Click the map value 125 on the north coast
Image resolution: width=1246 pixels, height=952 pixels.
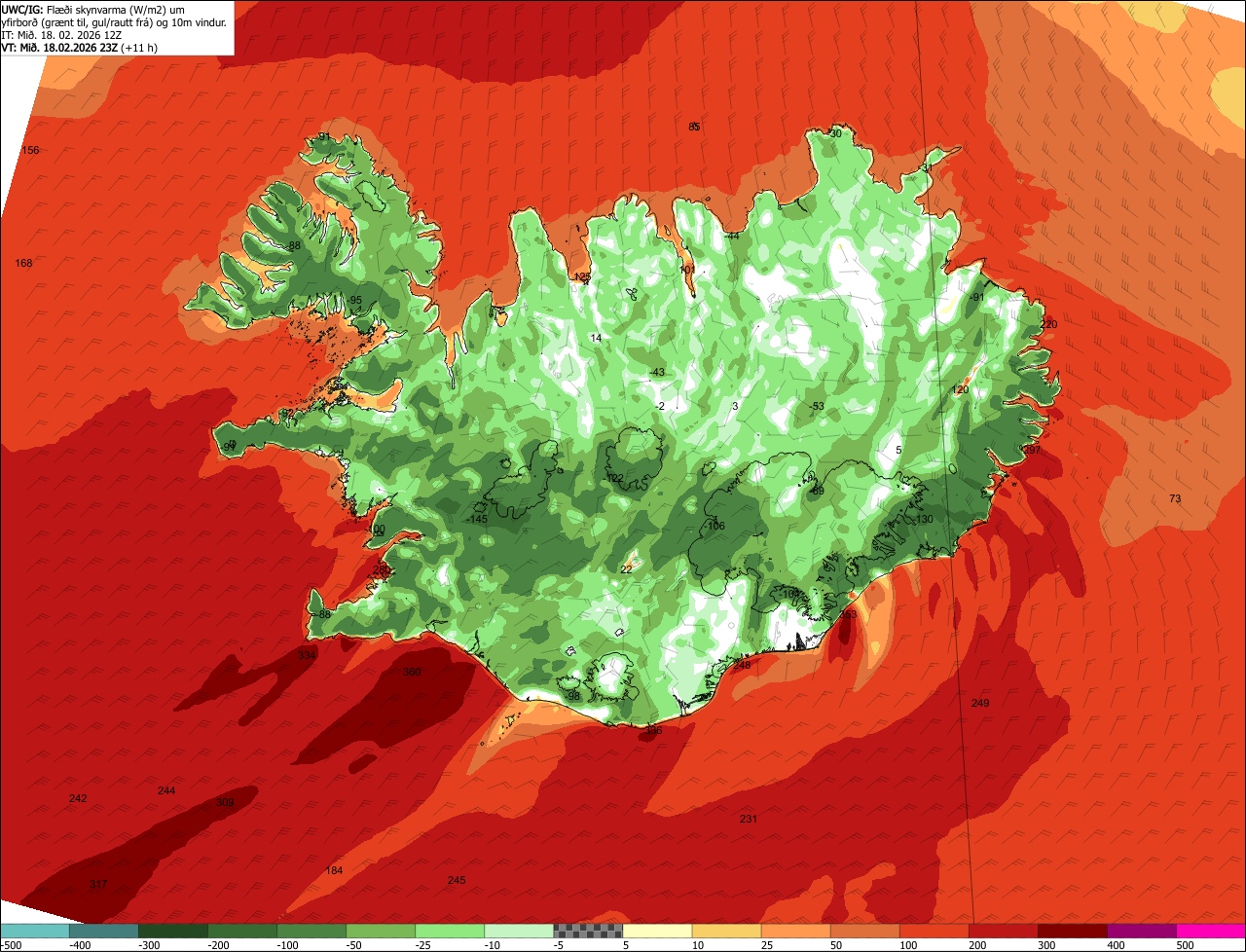pyautogui.click(x=582, y=277)
